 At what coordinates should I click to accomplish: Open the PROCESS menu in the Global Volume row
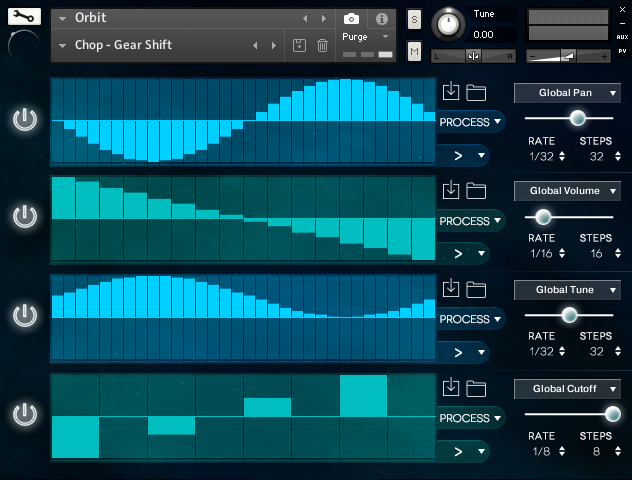point(470,221)
